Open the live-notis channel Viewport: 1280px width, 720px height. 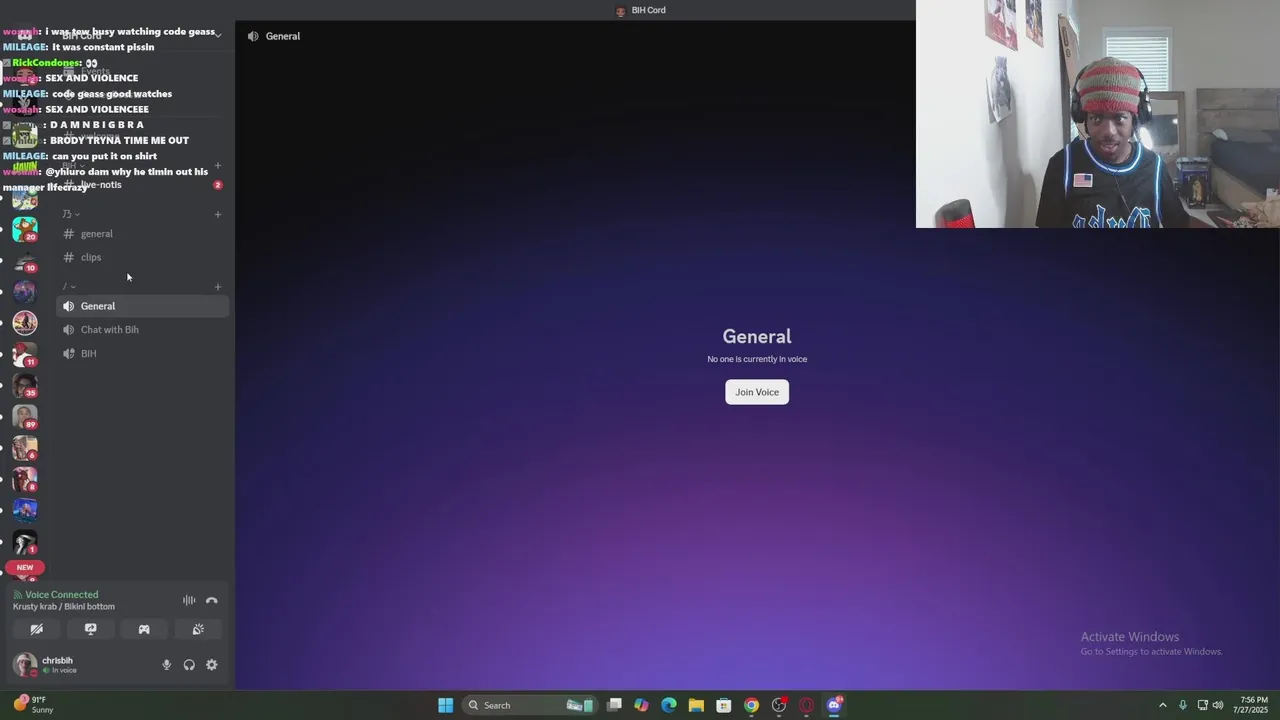[143, 185]
